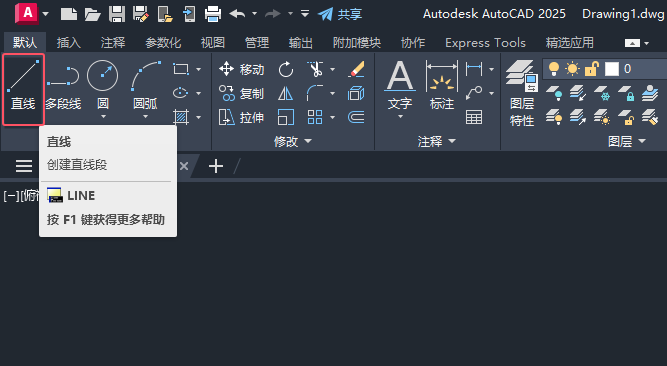Click the Open file folder icon
The height and width of the screenshot is (366, 667).
(x=93, y=14)
